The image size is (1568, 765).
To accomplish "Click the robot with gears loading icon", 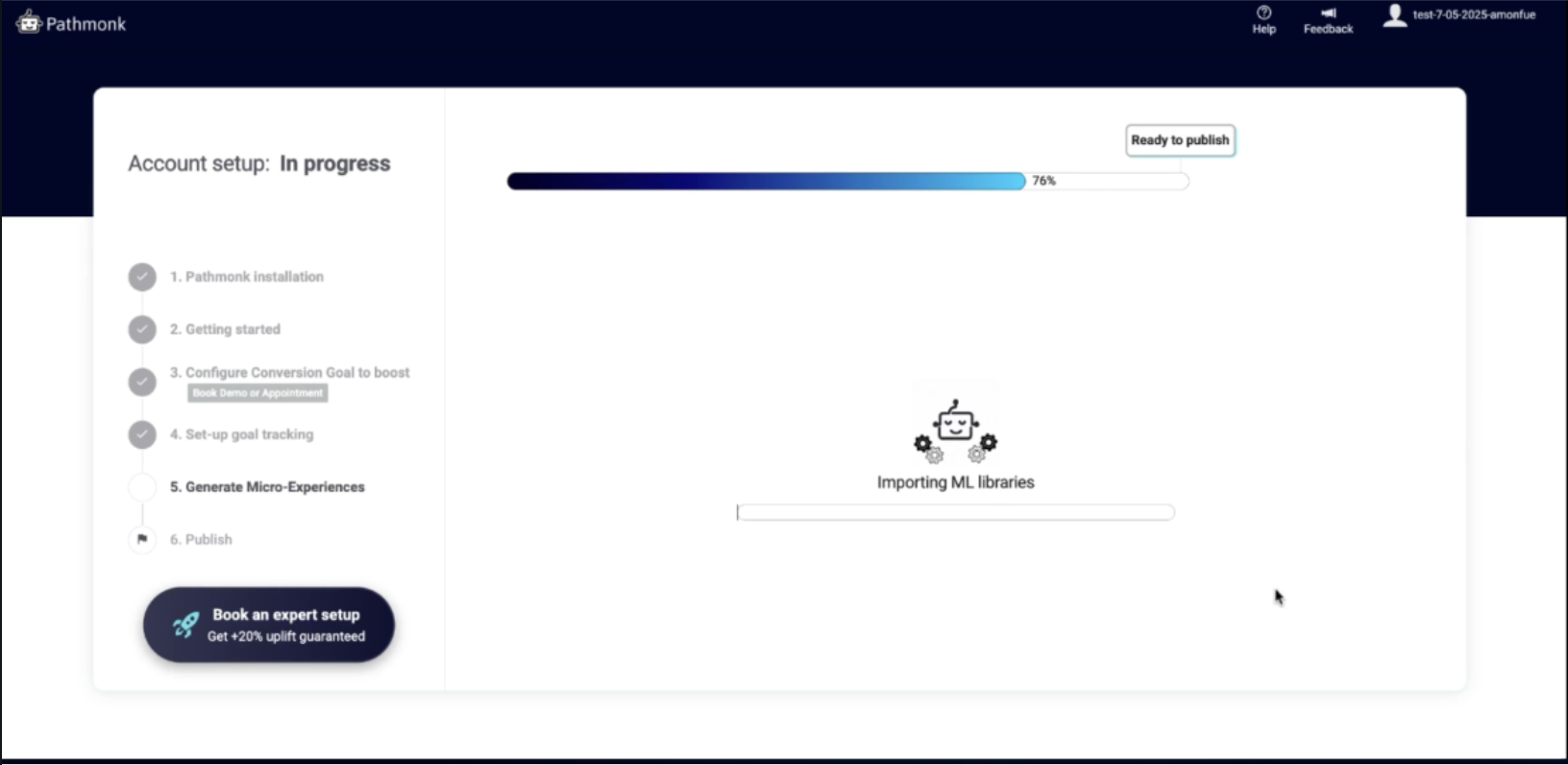I will [955, 430].
